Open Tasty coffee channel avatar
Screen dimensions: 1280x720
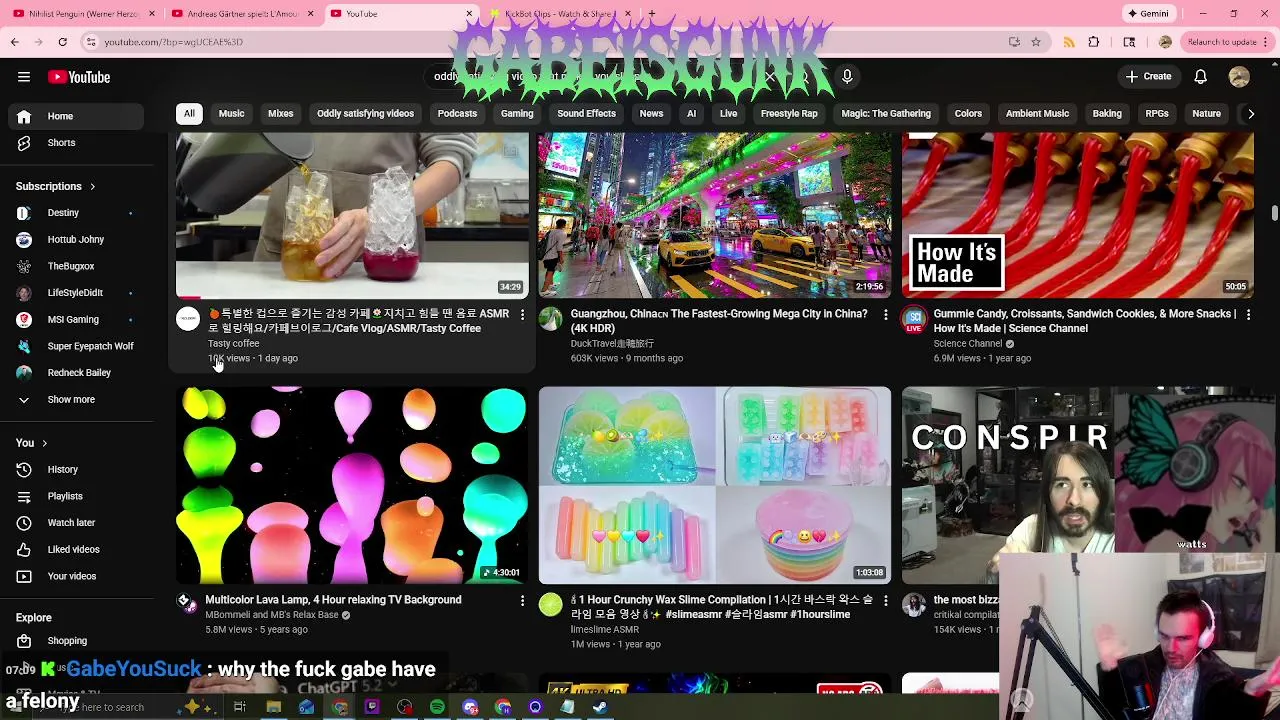(188, 320)
